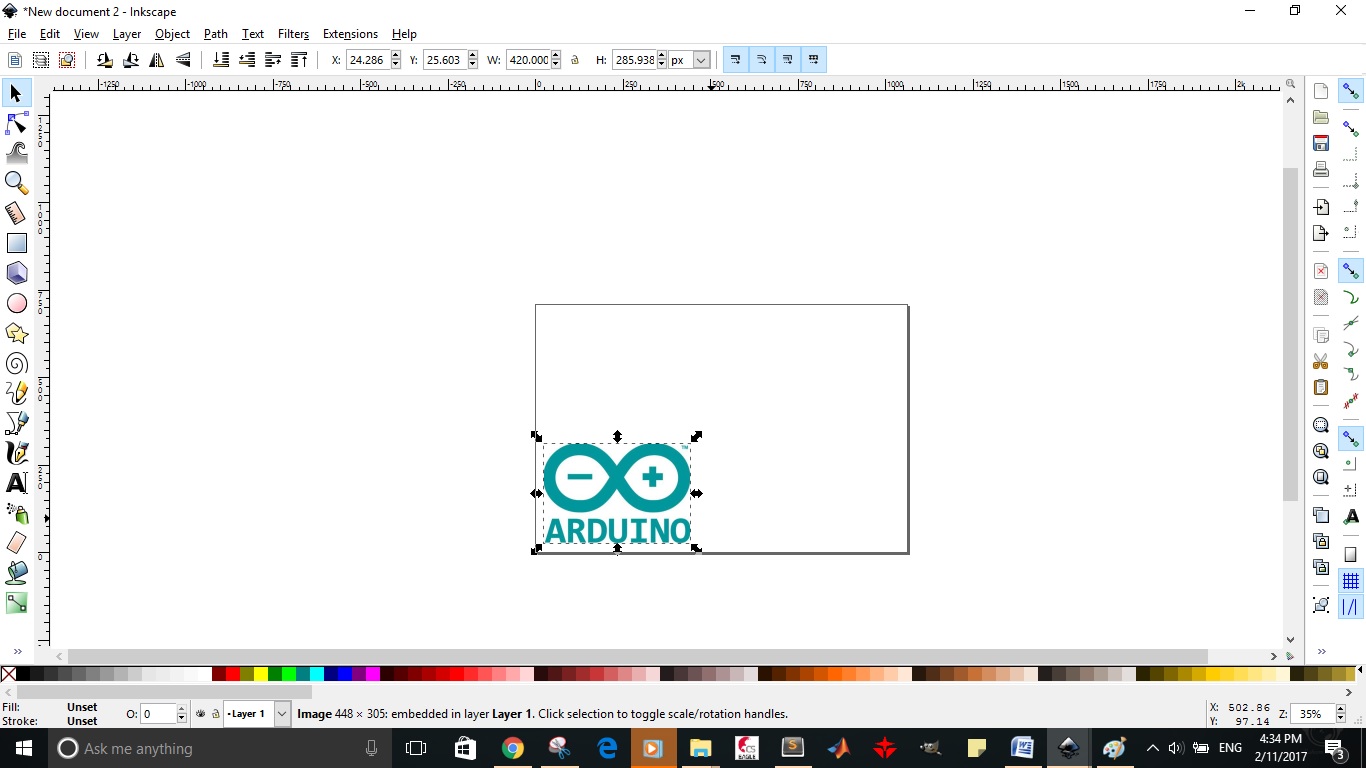Open the Extensions menu
Screen dimensions: 1366x768
coord(350,34)
